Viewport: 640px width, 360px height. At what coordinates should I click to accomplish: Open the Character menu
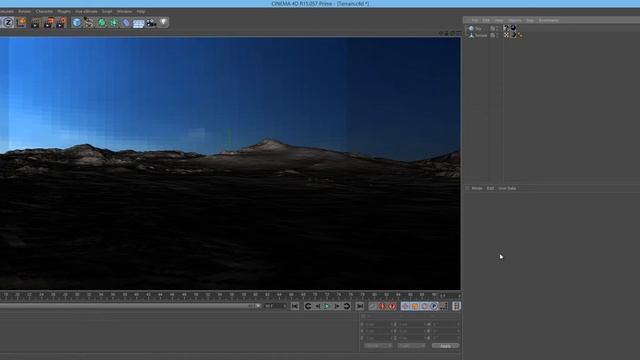click(x=44, y=11)
